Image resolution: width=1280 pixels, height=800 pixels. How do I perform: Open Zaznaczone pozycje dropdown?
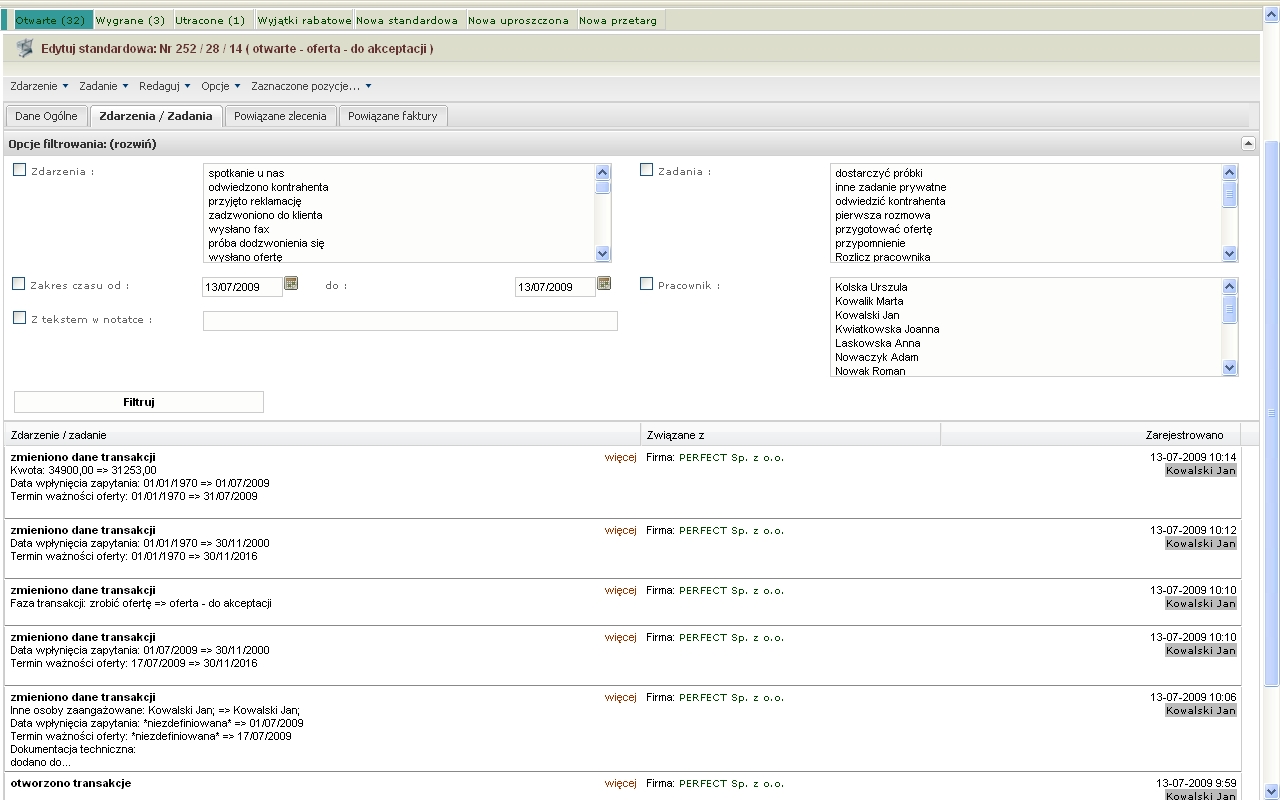(311, 86)
